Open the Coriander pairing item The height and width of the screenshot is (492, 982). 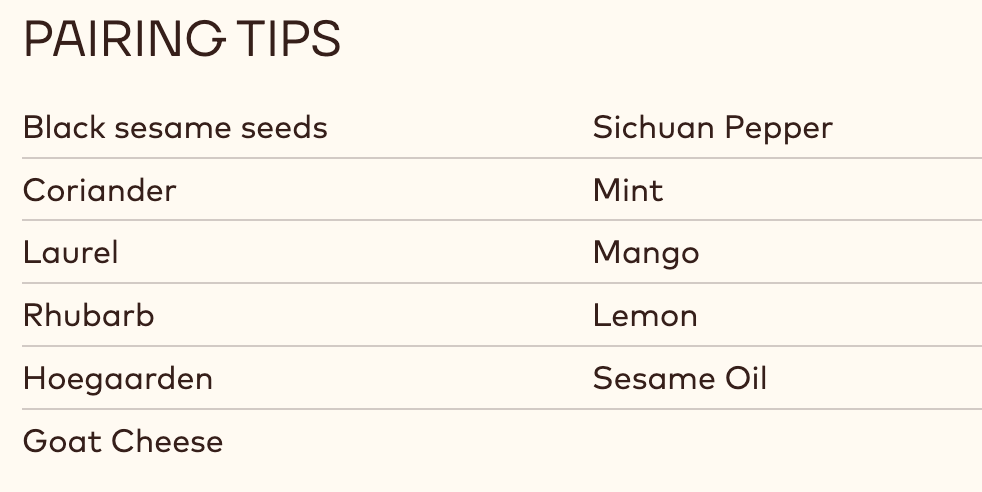[99, 190]
